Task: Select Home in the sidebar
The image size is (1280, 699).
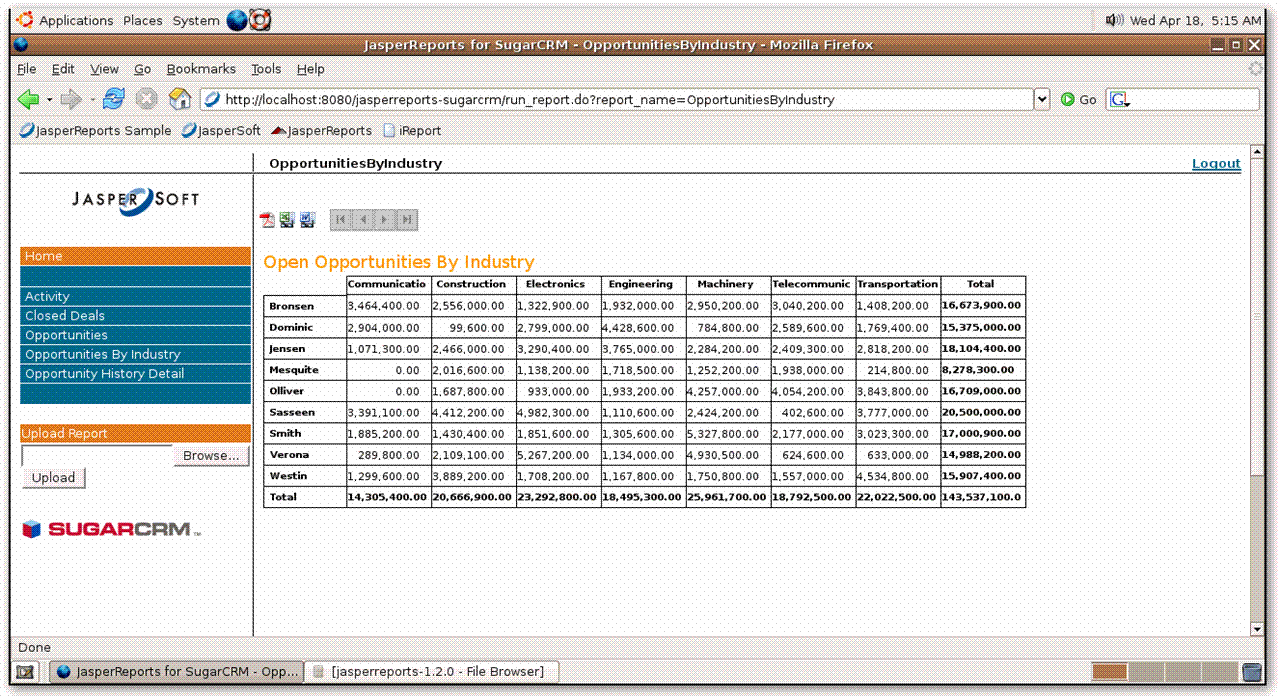Action: [135, 256]
